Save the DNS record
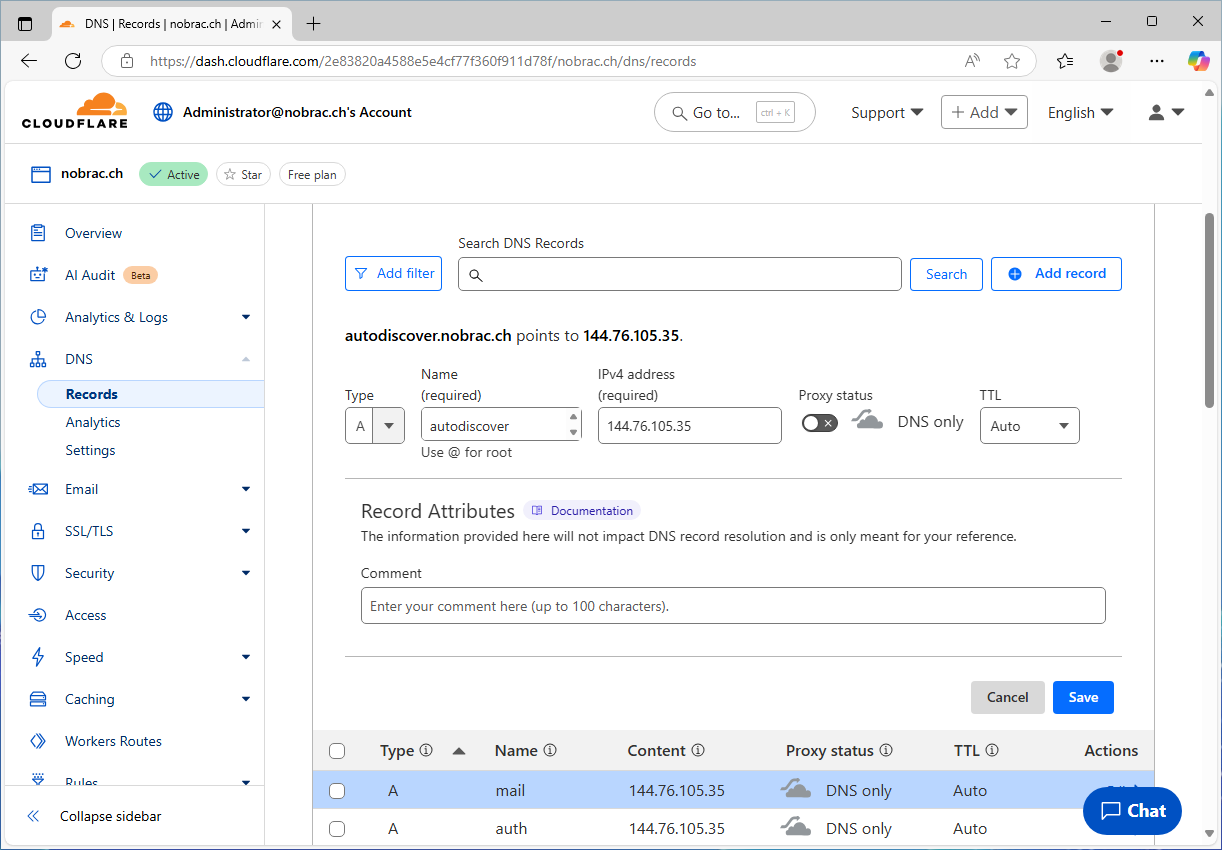Screen dimensions: 1222x850 pyautogui.click(x=1083, y=697)
